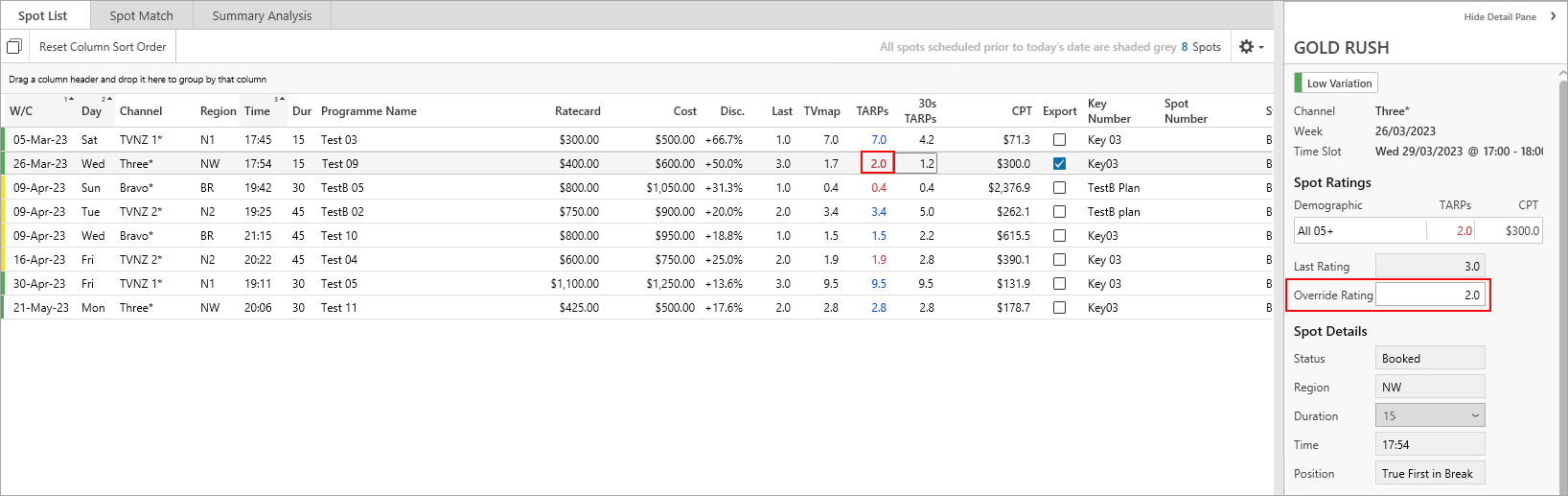Toggle Export checkbox for TestB 02 row
Image resolution: width=1568 pixels, height=496 pixels.
pyautogui.click(x=1059, y=212)
